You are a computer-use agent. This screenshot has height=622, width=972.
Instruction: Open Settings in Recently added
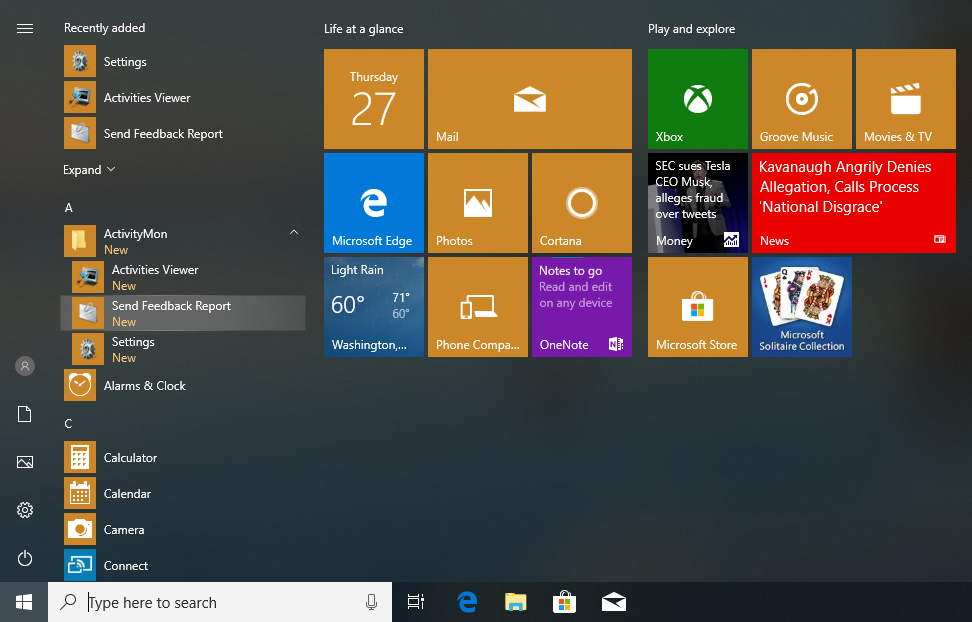[184, 61]
